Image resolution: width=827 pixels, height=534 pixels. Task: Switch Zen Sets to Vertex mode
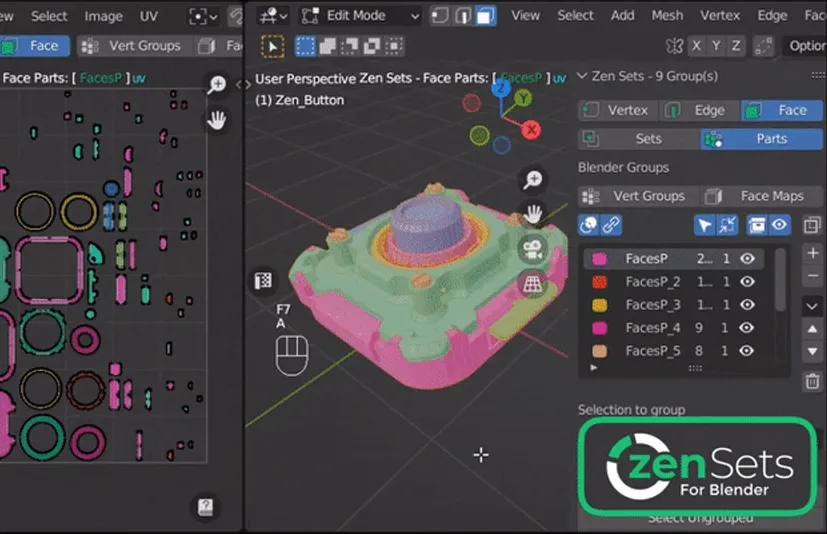click(618, 110)
